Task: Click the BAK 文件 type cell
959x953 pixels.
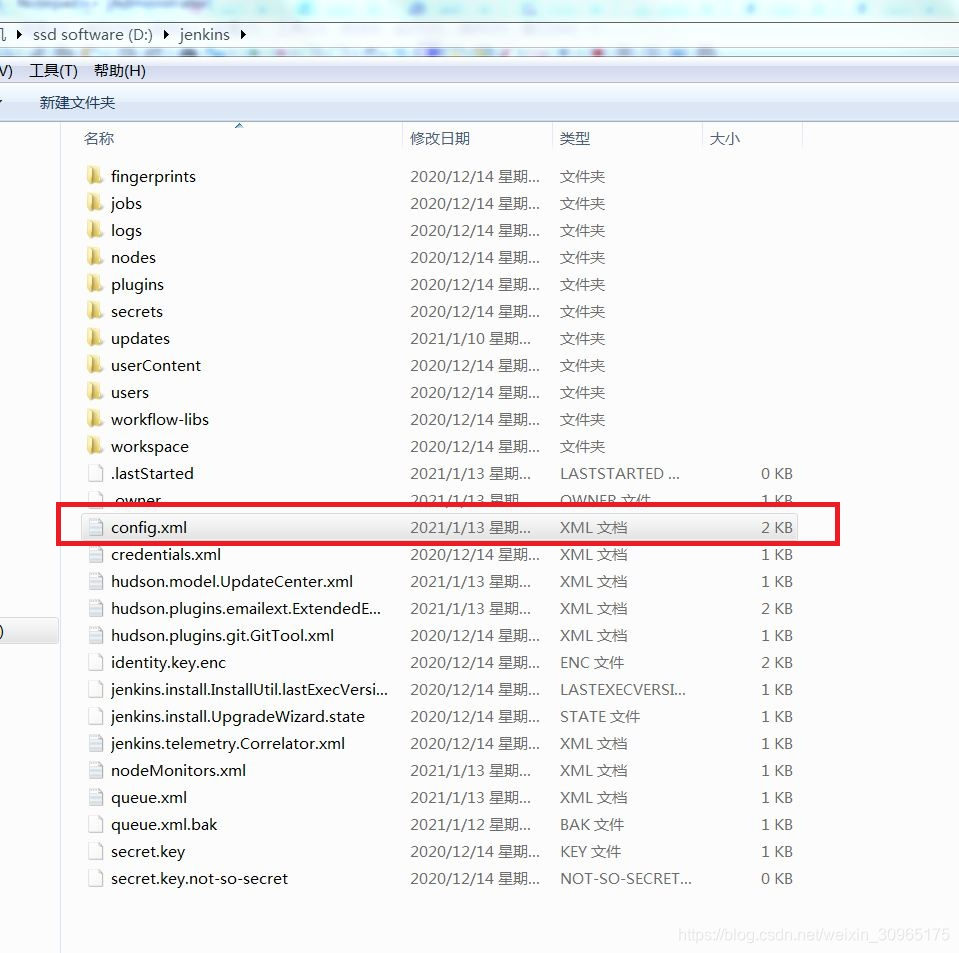Action: [592, 825]
